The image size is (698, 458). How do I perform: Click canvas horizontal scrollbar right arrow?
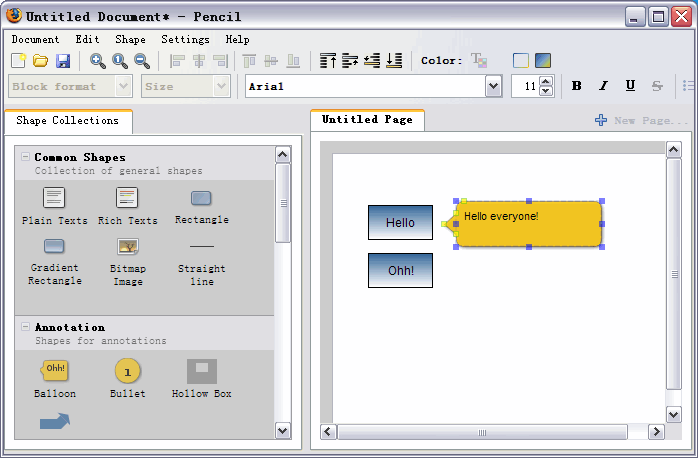(656, 432)
